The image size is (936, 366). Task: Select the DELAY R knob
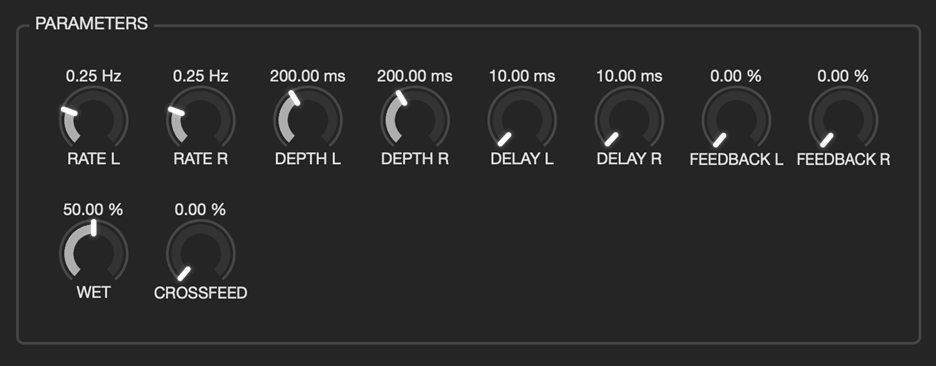[x=629, y=119]
